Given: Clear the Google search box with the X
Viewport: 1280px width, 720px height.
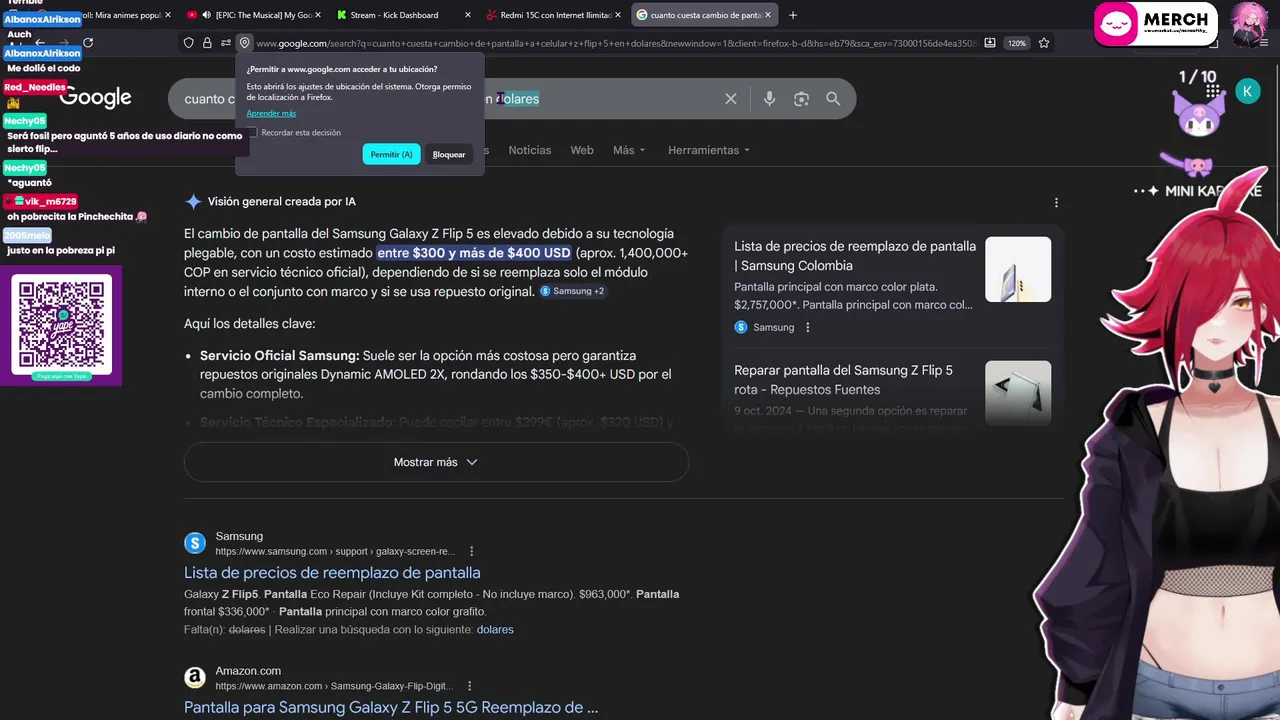Looking at the screenshot, I should [x=731, y=99].
